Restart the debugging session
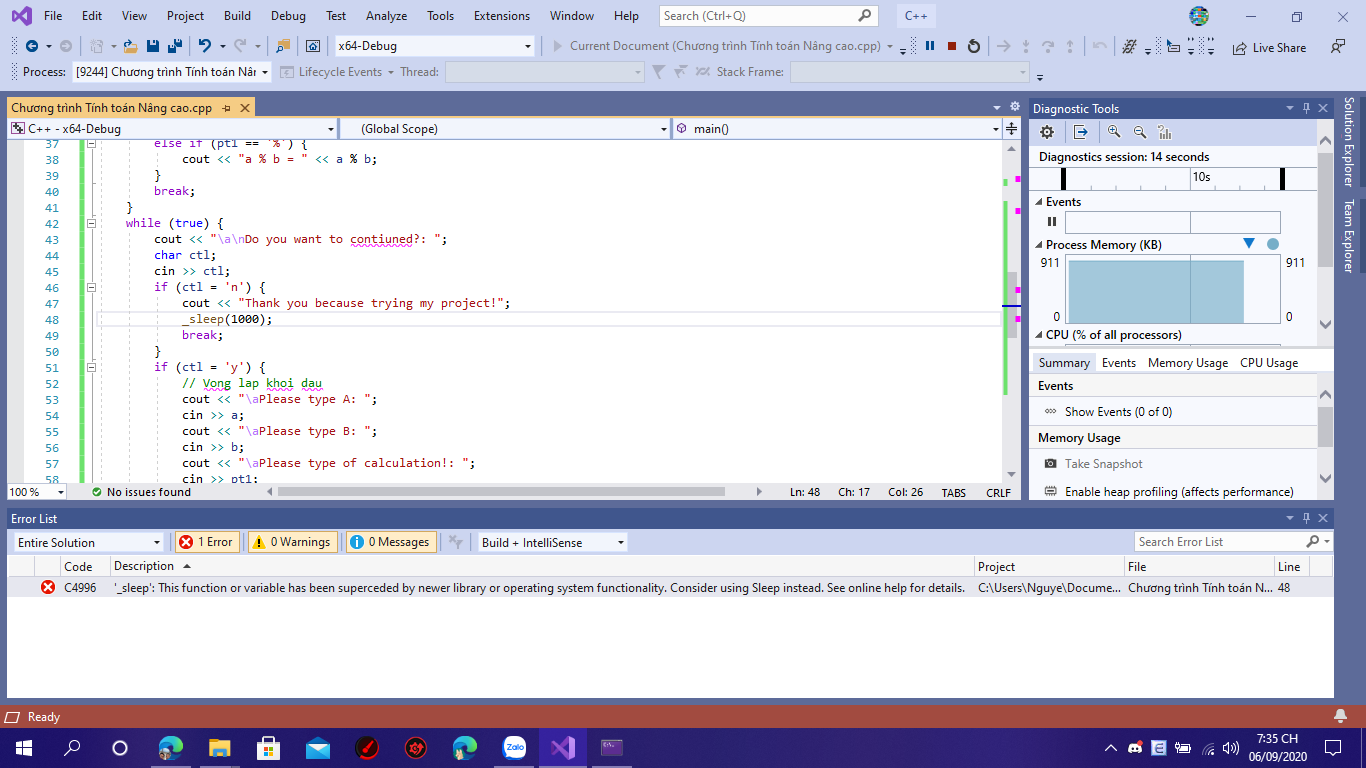Viewport: 1366px width, 768px height. [974, 46]
